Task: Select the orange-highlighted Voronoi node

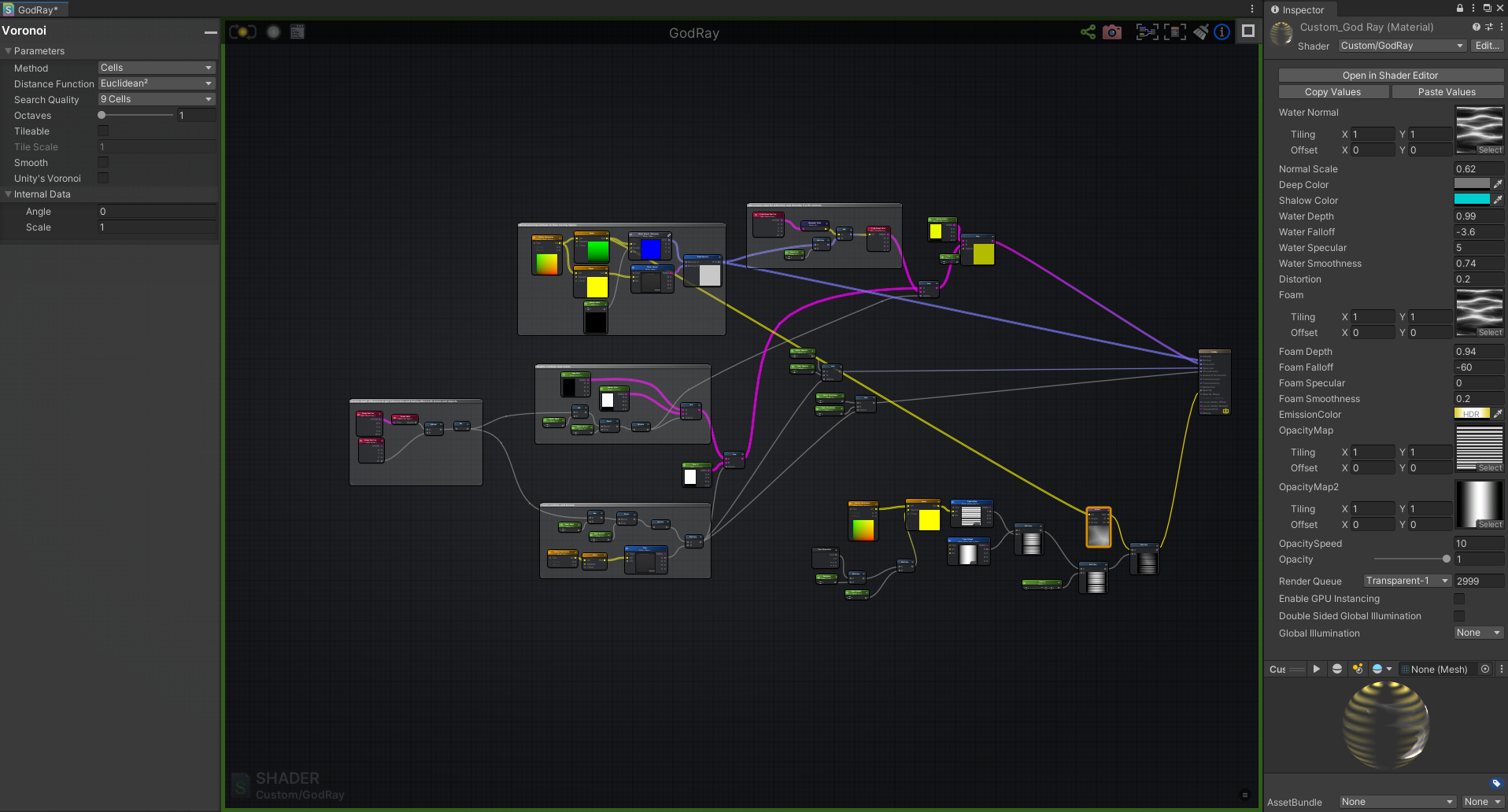Action: tap(1098, 526)
